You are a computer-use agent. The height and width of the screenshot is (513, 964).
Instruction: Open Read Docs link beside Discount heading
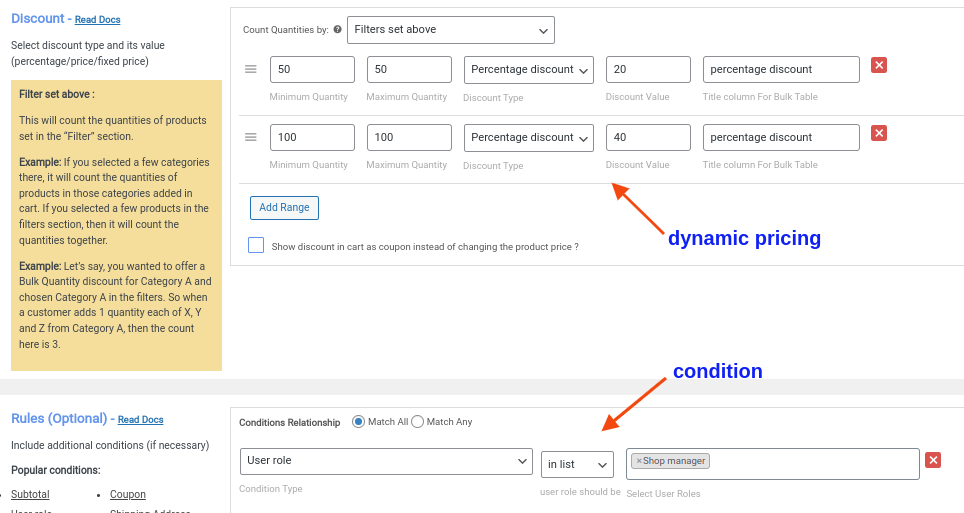coord(97,20)
